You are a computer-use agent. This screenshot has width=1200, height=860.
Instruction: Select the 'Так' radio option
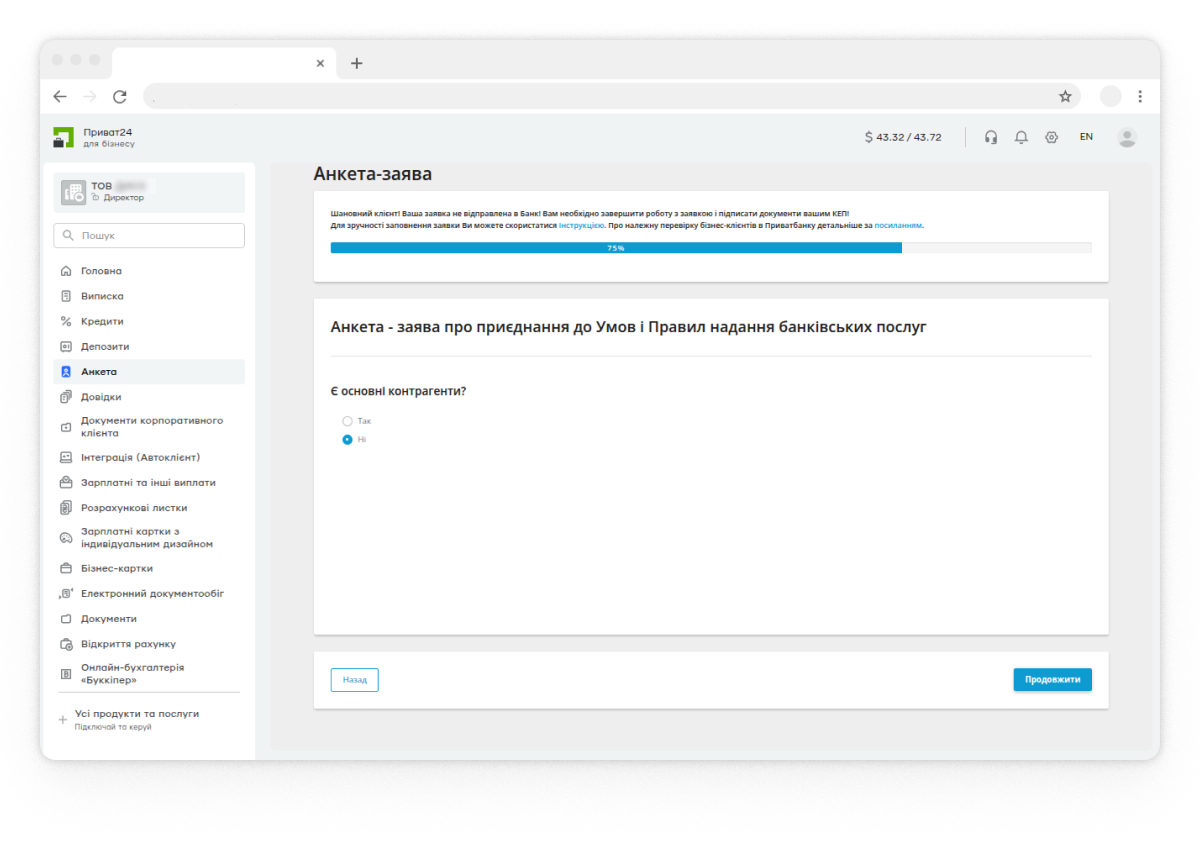tap(348, 421)
